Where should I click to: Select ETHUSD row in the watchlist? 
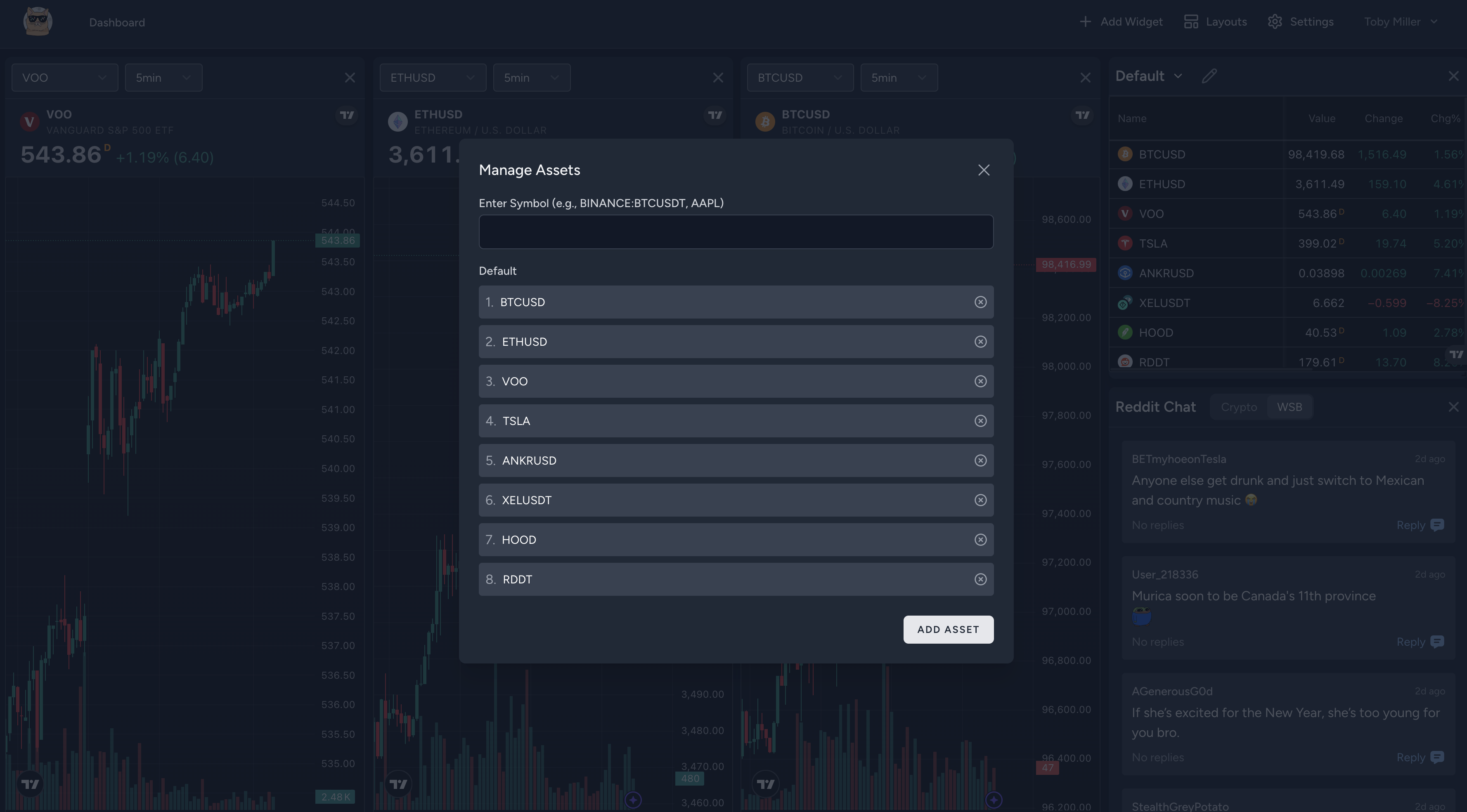pos(1287,184)
